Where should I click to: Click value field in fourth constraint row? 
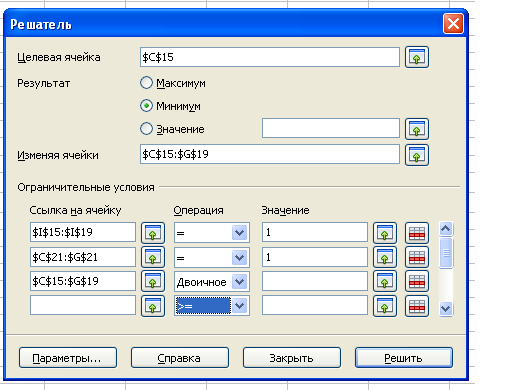315,305
